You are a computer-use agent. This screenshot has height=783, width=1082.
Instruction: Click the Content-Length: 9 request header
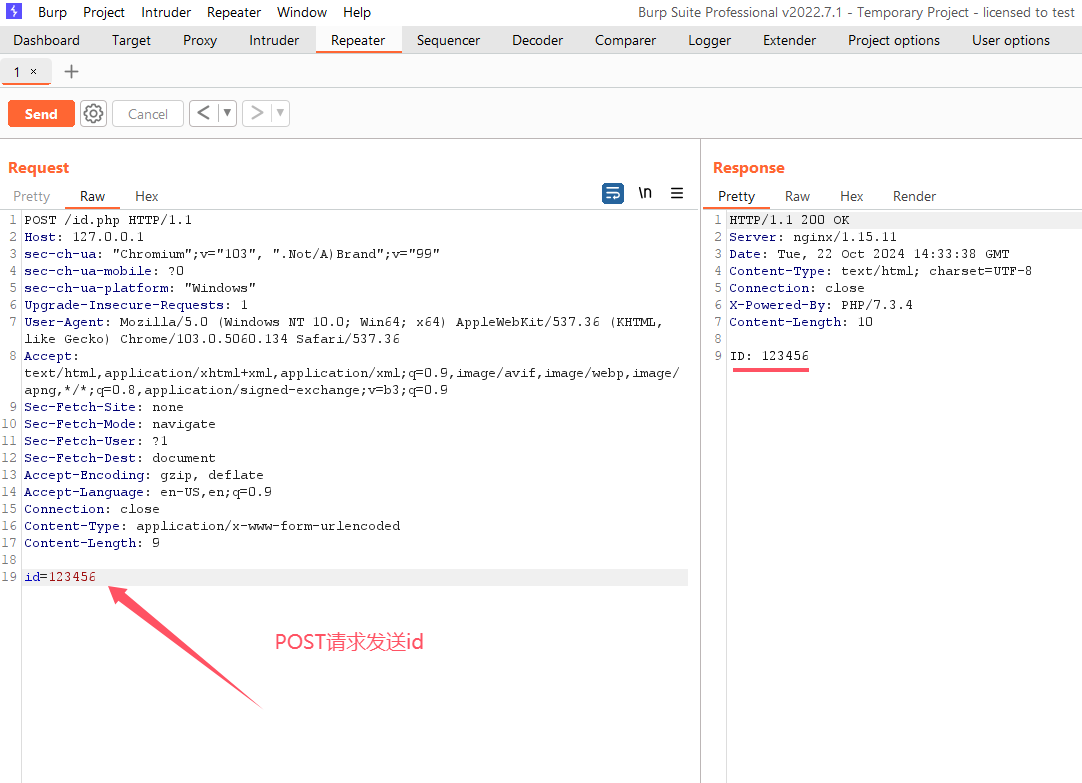[x=92, y=543]
